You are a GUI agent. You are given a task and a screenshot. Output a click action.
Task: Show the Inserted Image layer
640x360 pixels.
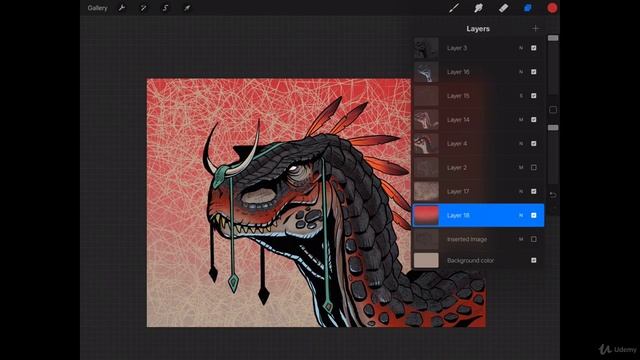coord(533,239)
